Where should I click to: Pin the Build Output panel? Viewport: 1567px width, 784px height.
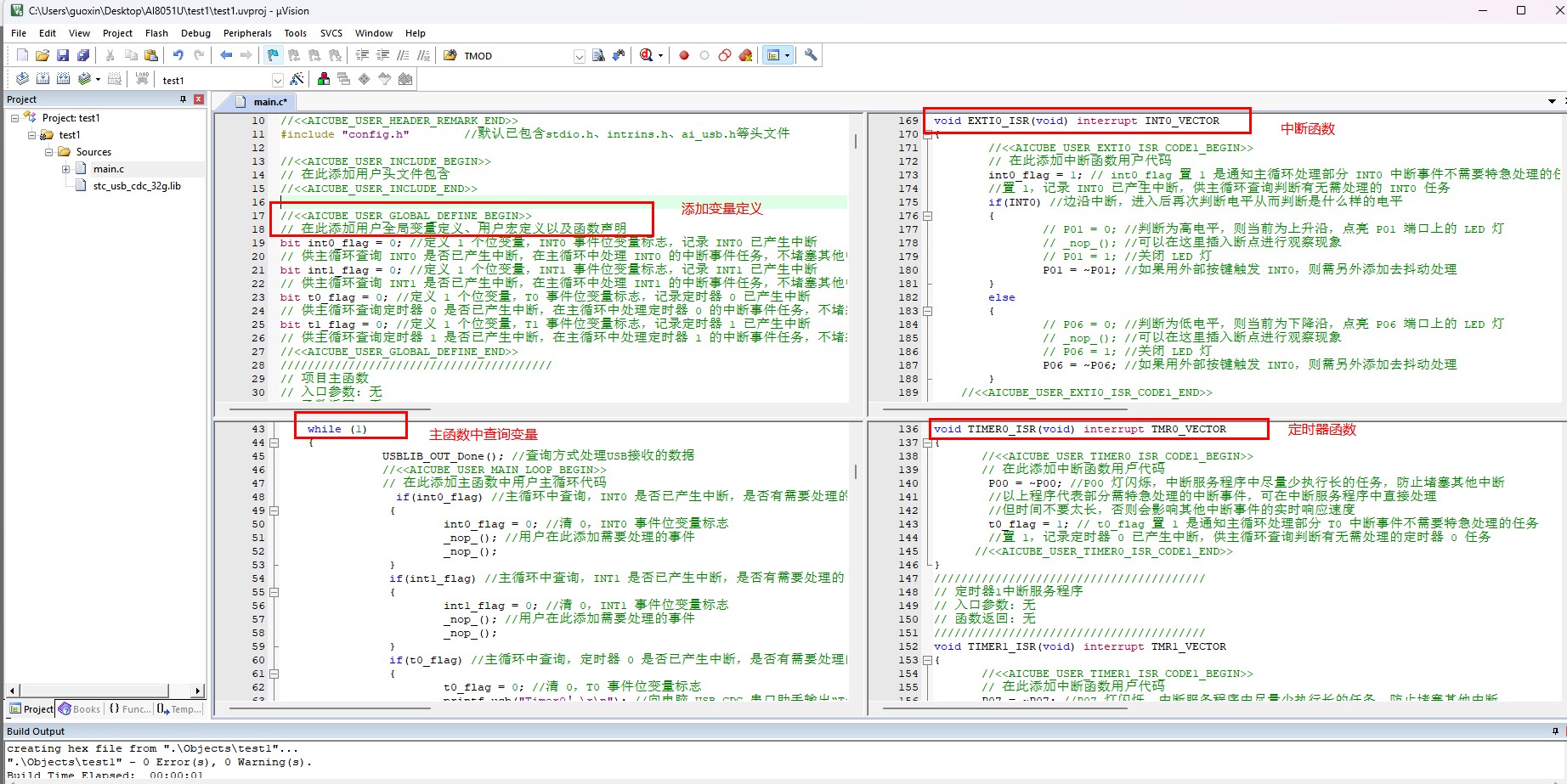(1555, 731)
